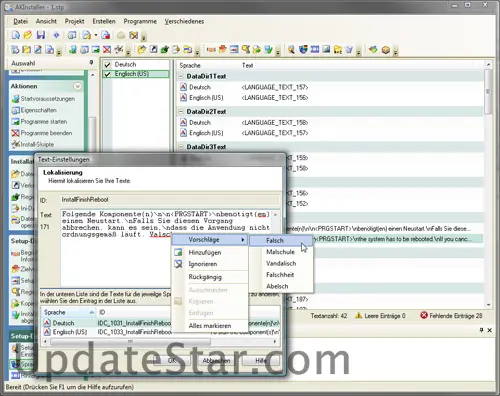
Task: Select Englisch (US) row under DataDir2Text
Action: (331, 133)
